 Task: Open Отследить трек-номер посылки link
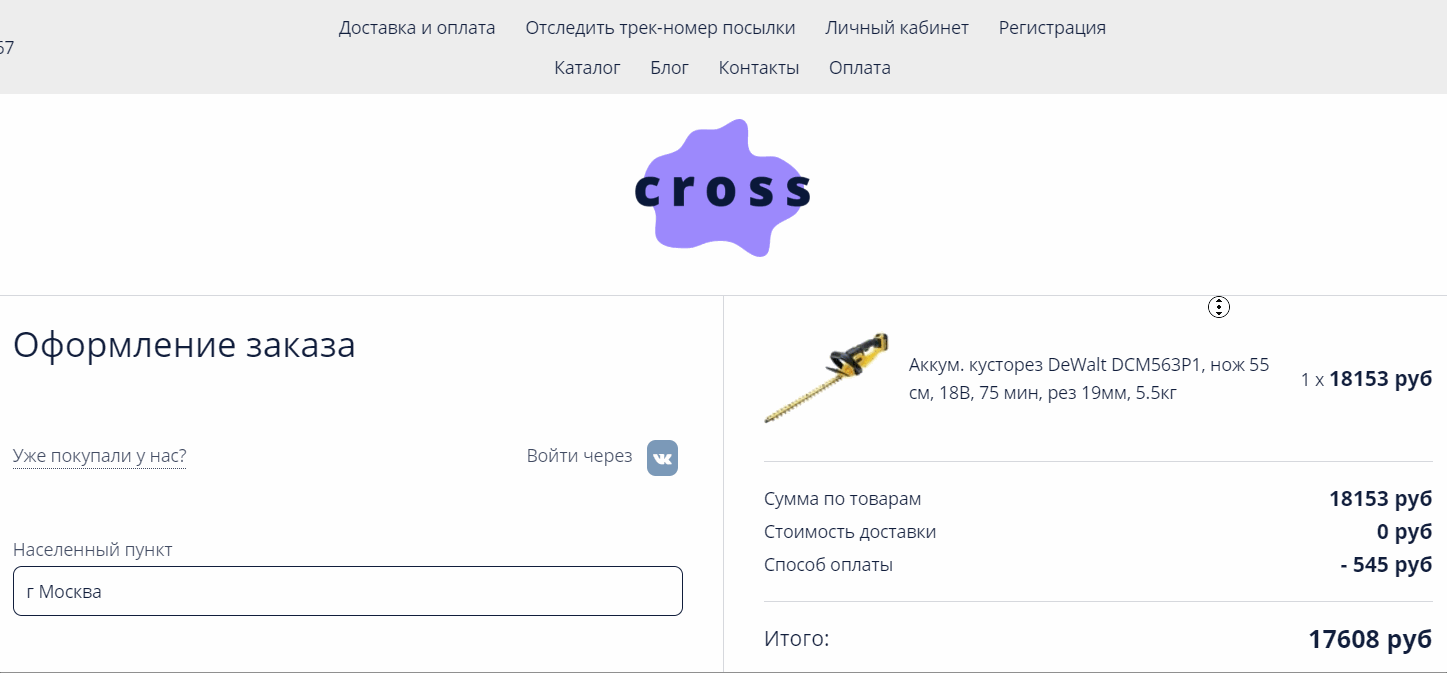click(x=660, y=28)
